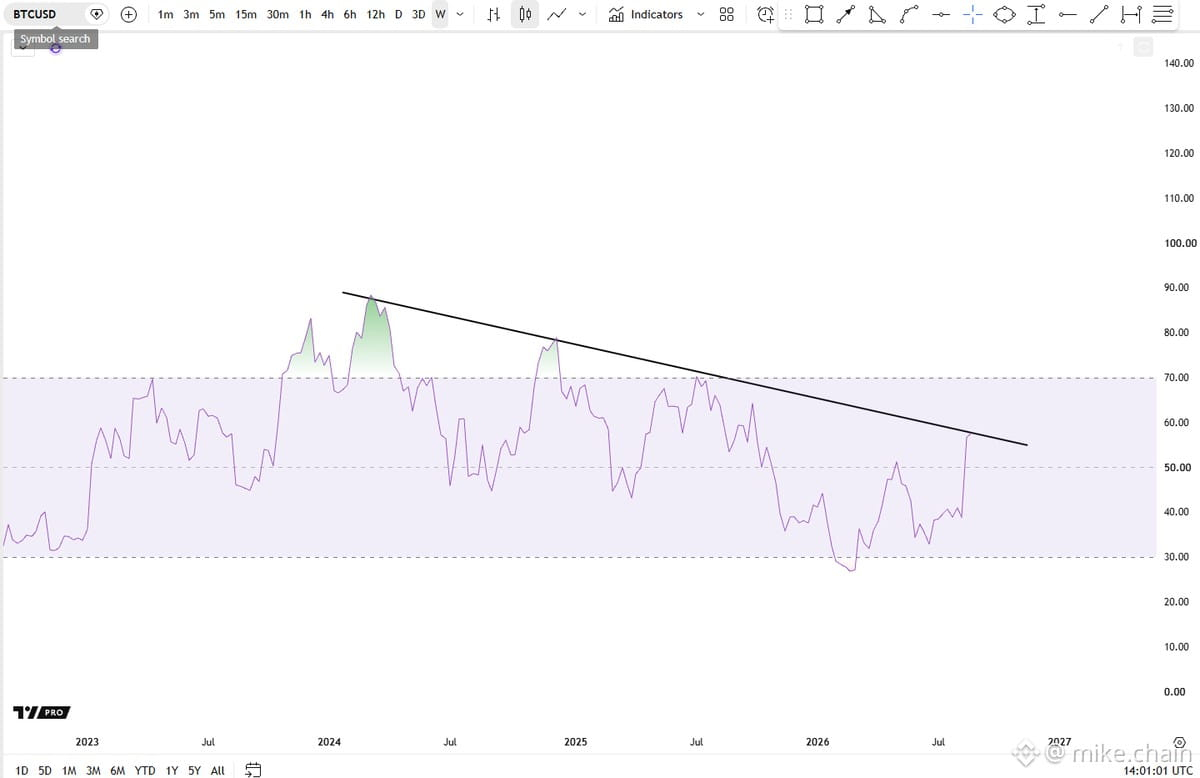The image size is (1200, 778).
Task: Set chart range to 1Y
Action: (172, 770)
